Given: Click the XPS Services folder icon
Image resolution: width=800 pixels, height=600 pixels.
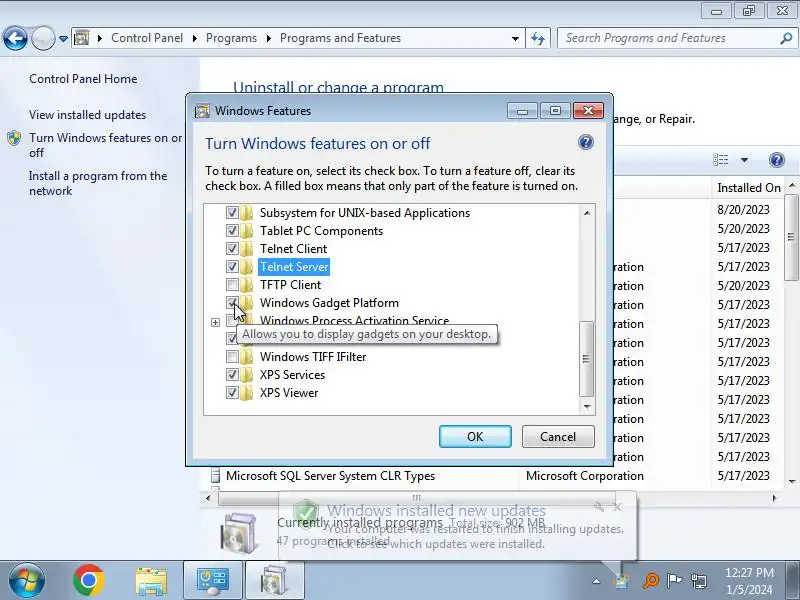Looking at the screenshot, I should tap(246, 375).
